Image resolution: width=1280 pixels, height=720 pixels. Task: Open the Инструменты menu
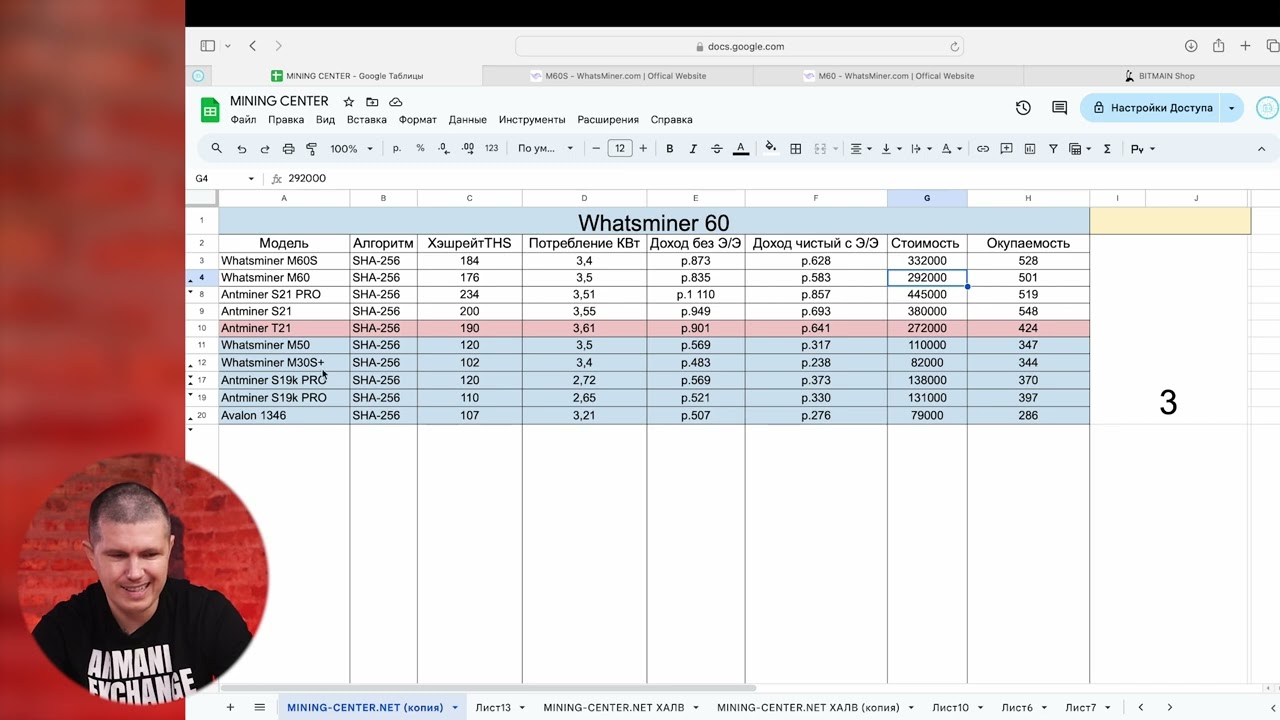click(x=532, y=120)
